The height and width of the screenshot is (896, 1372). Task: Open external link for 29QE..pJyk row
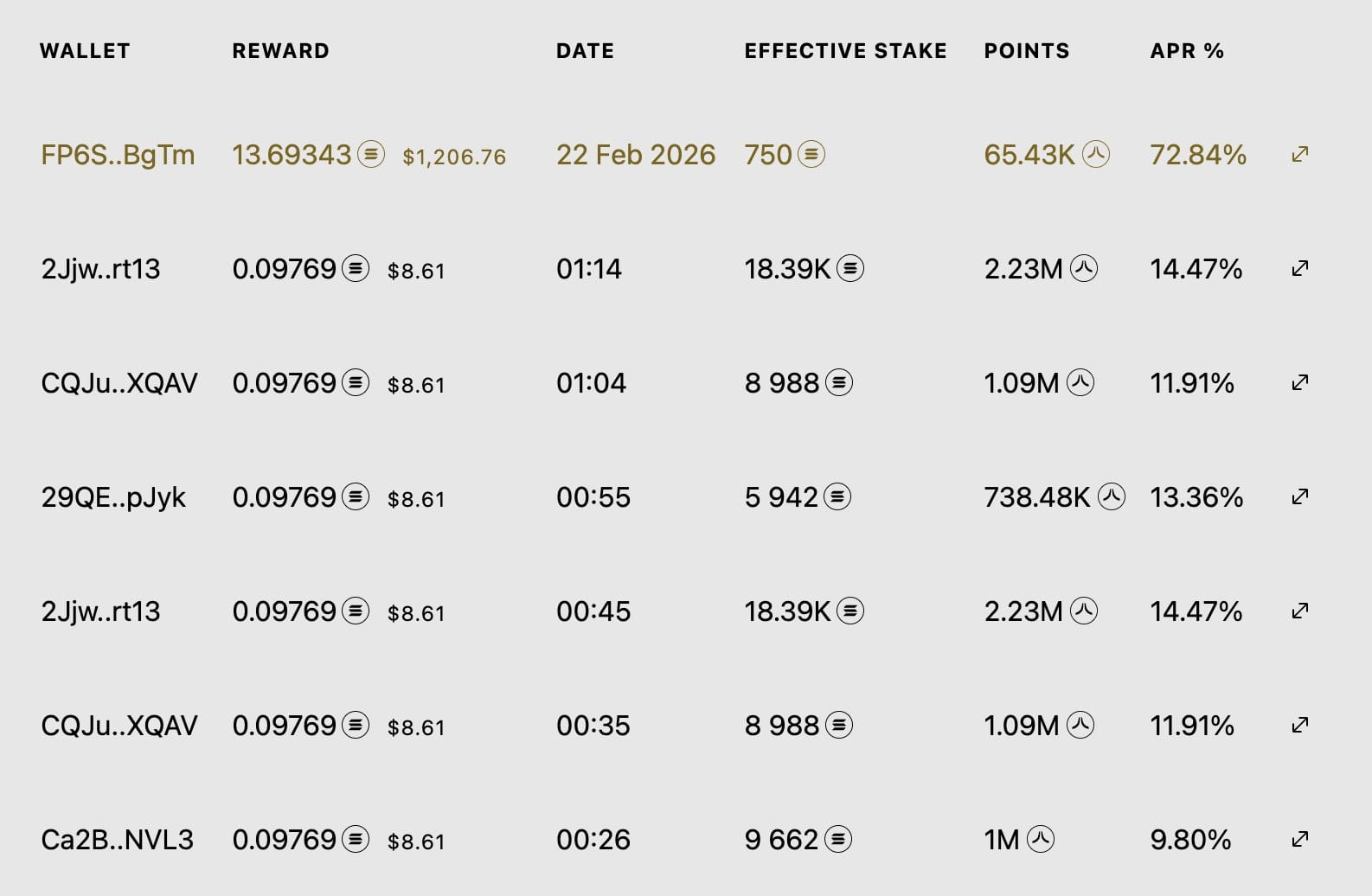point(1299,497)
